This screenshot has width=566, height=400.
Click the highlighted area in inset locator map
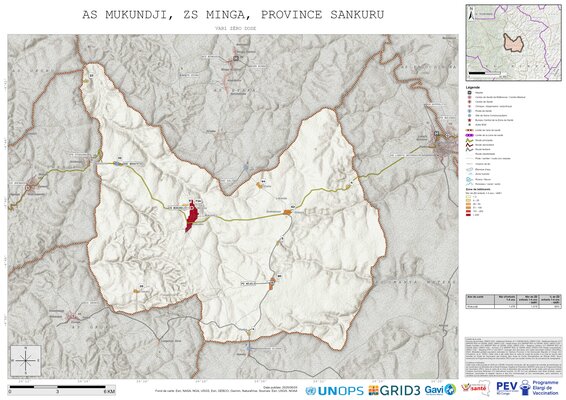514,42
